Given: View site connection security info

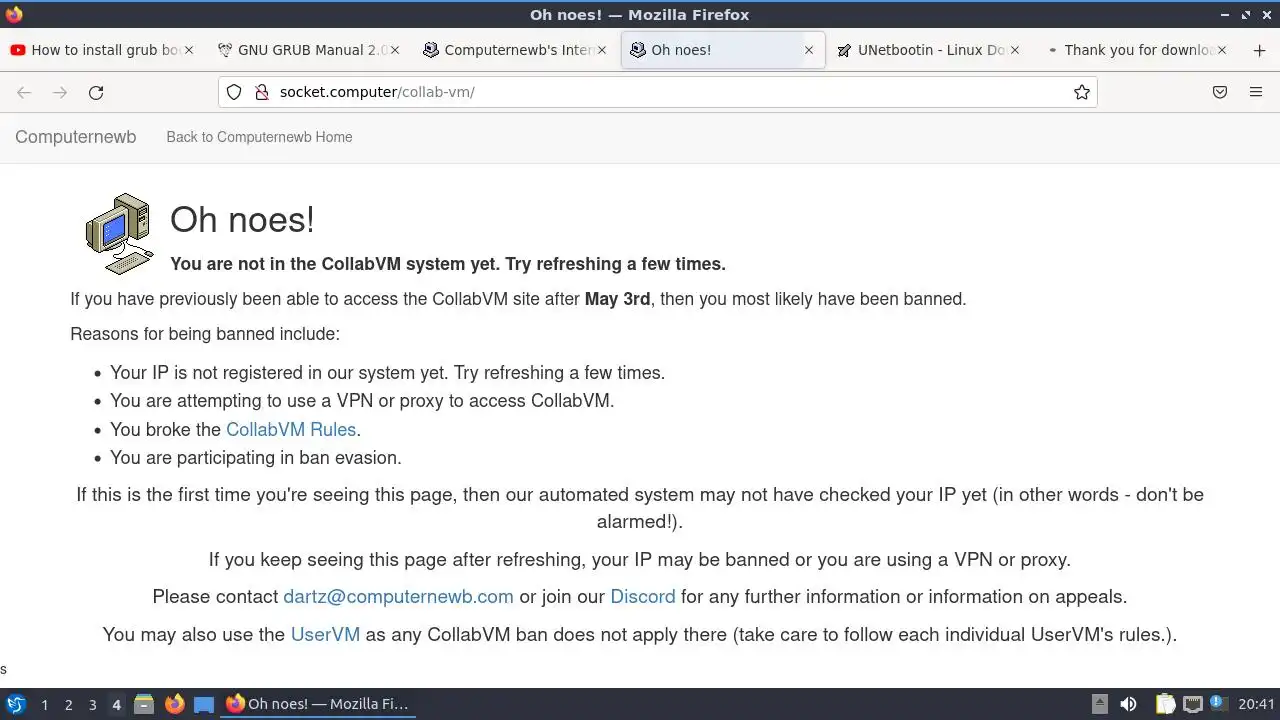Looking at the screenshot, I should click(x=262, y=92).
